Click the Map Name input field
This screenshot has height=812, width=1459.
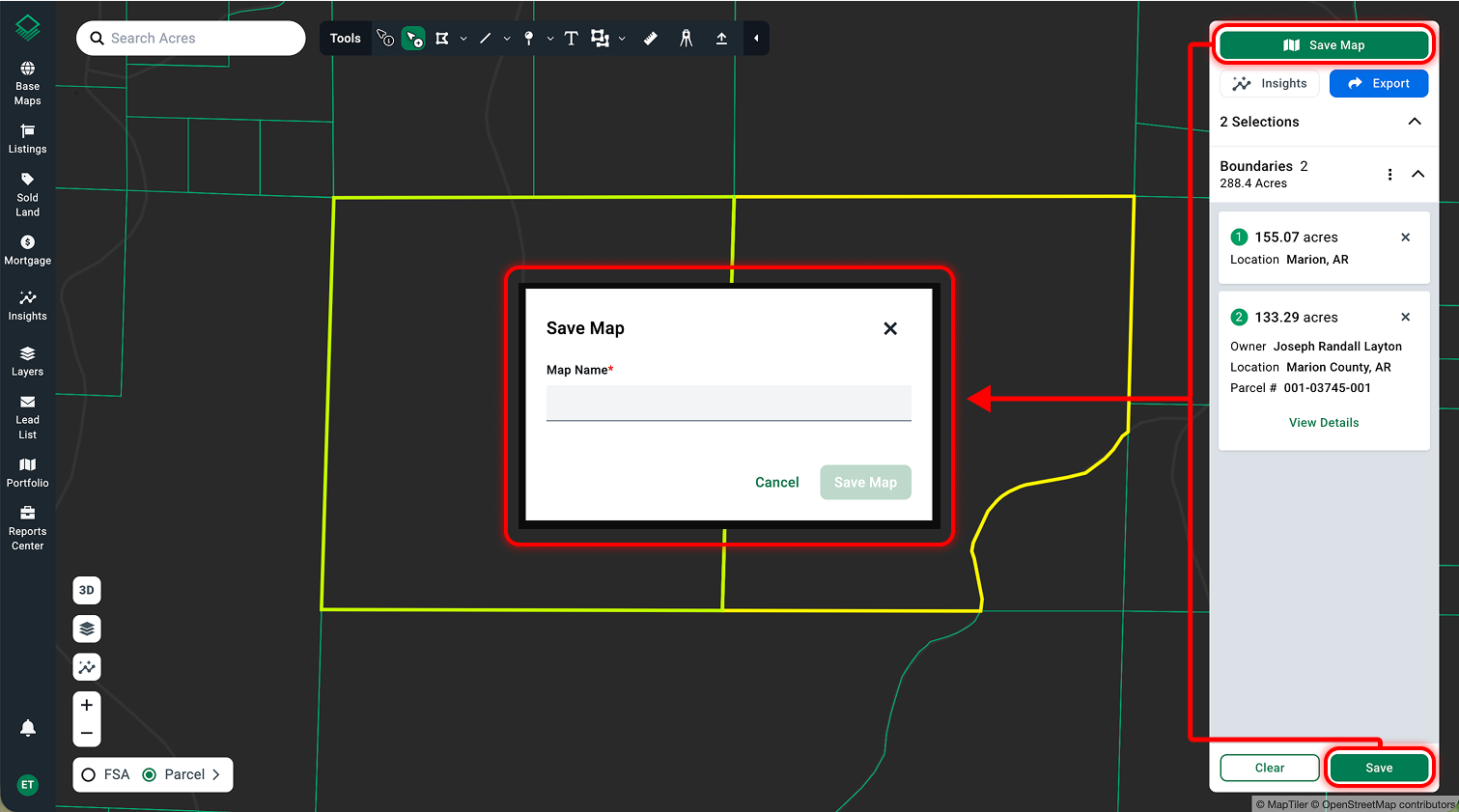(729, 403)
